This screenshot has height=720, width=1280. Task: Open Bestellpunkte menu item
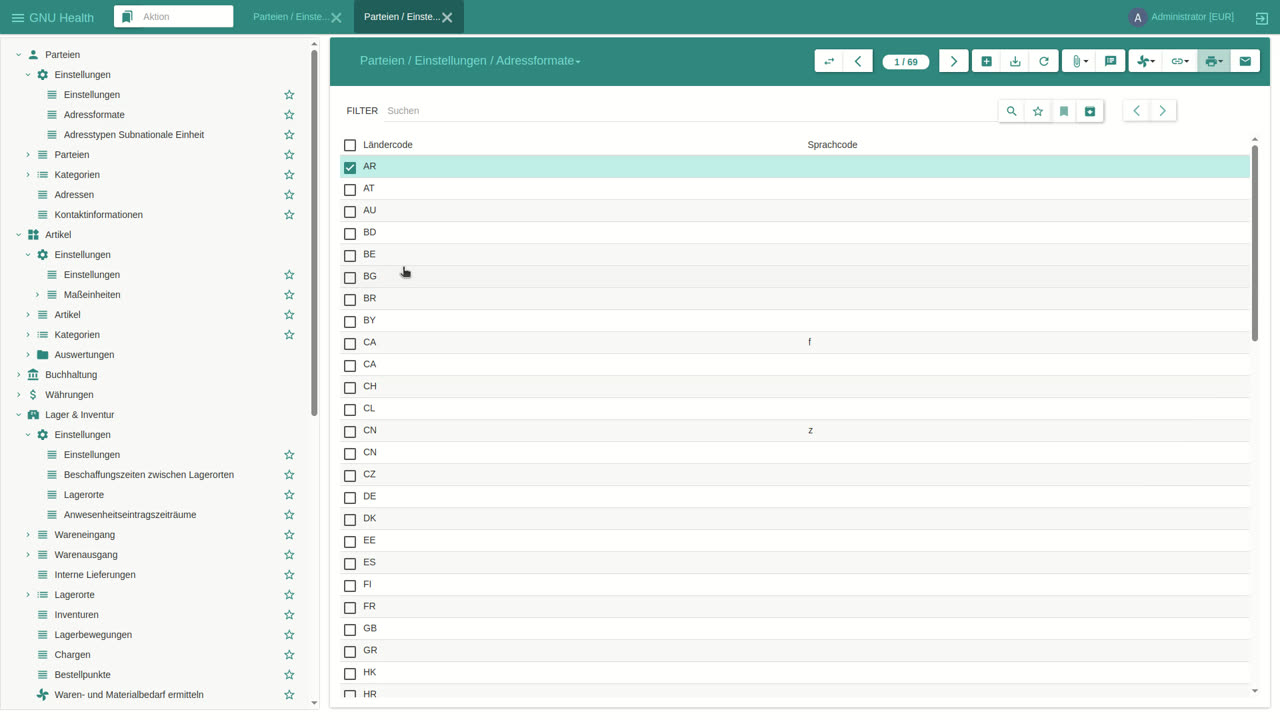82,675
